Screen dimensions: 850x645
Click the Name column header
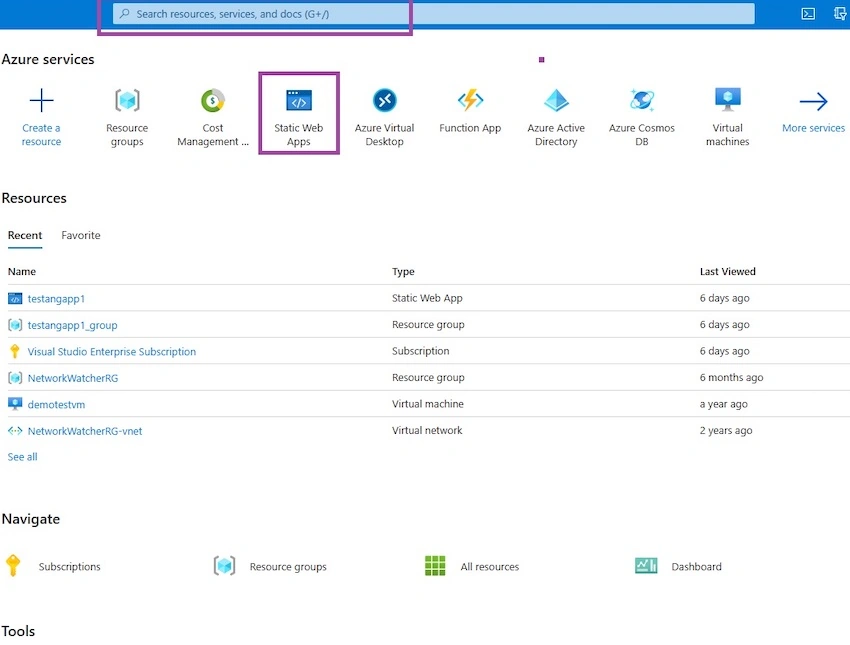pyautogui.click(x=22, y=271)
